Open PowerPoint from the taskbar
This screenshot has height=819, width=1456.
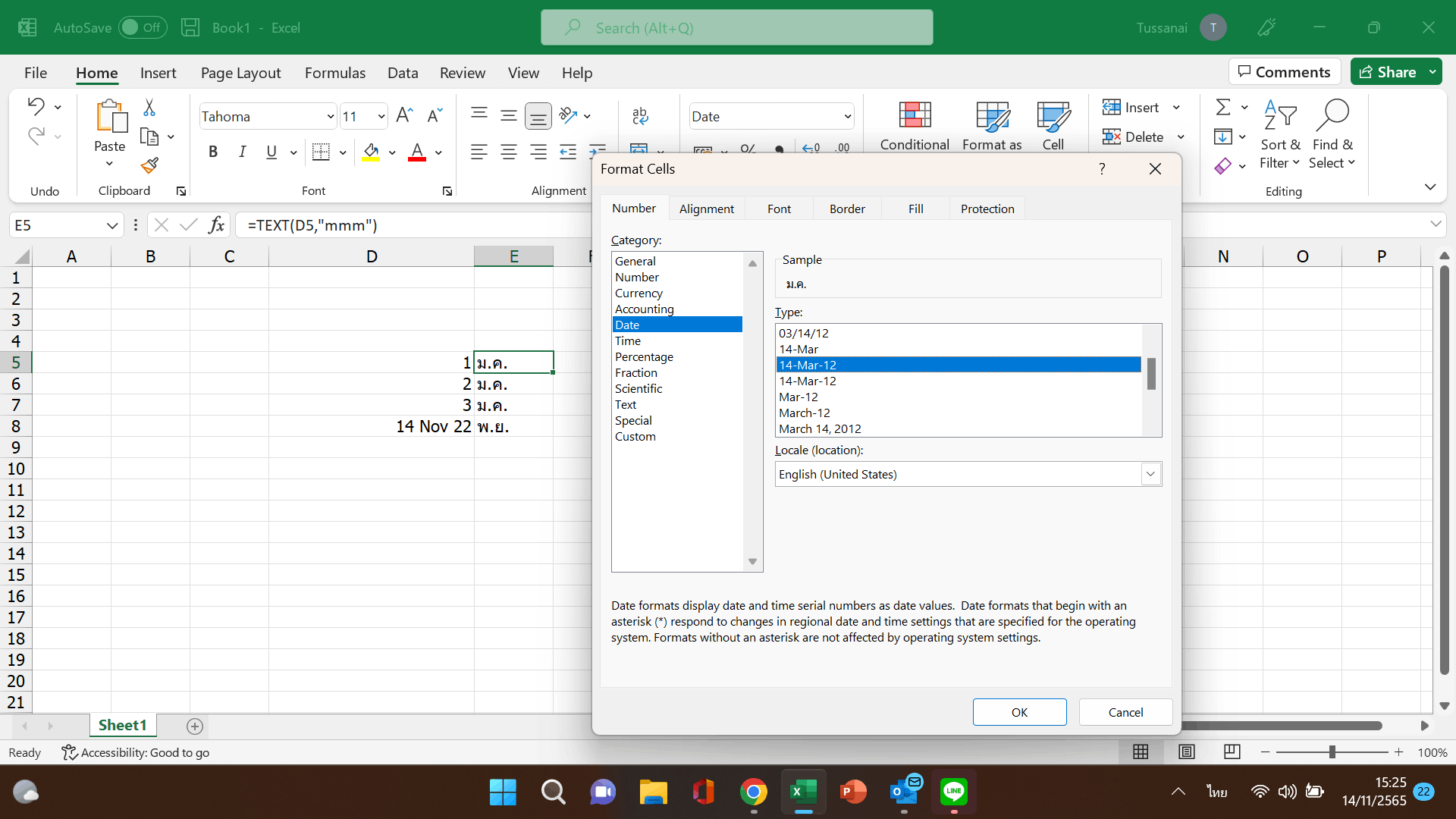tap(853, 792)
